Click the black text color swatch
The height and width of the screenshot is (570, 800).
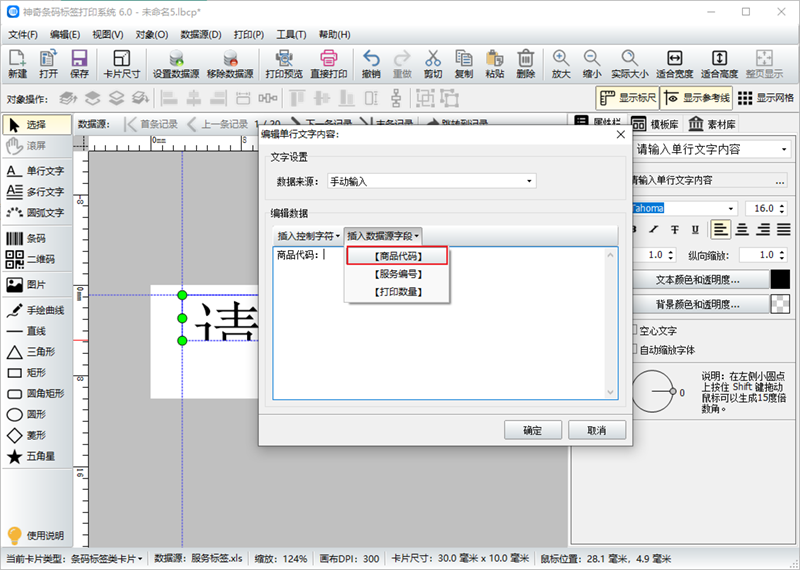click(x=780, y=279)
